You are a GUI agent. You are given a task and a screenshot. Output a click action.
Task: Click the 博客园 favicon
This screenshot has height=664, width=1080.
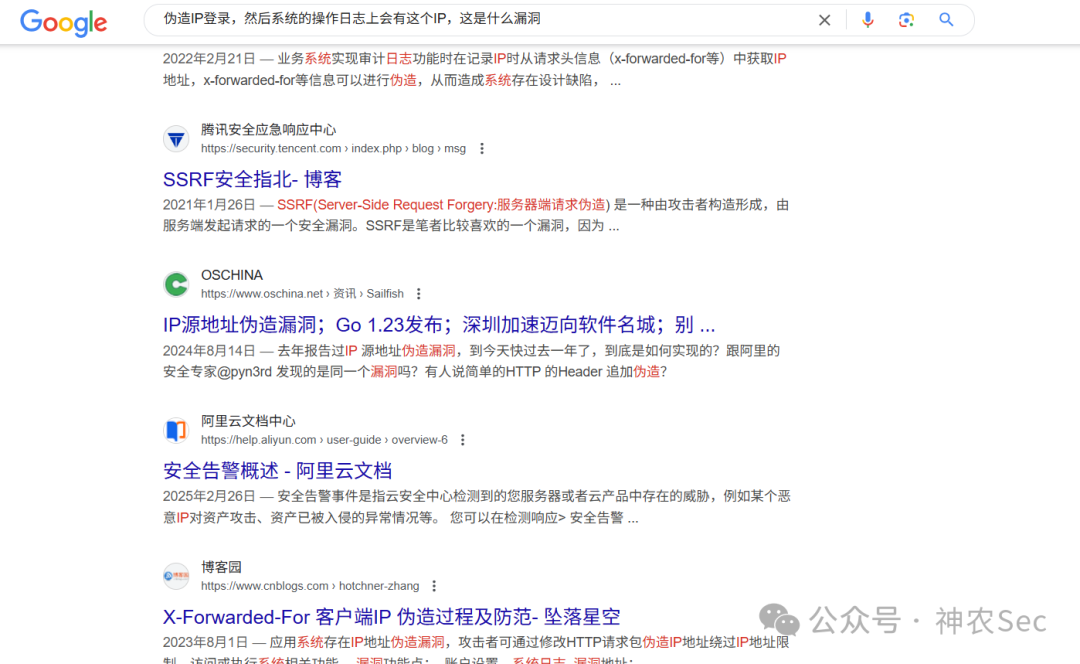[x=176, y=576]
